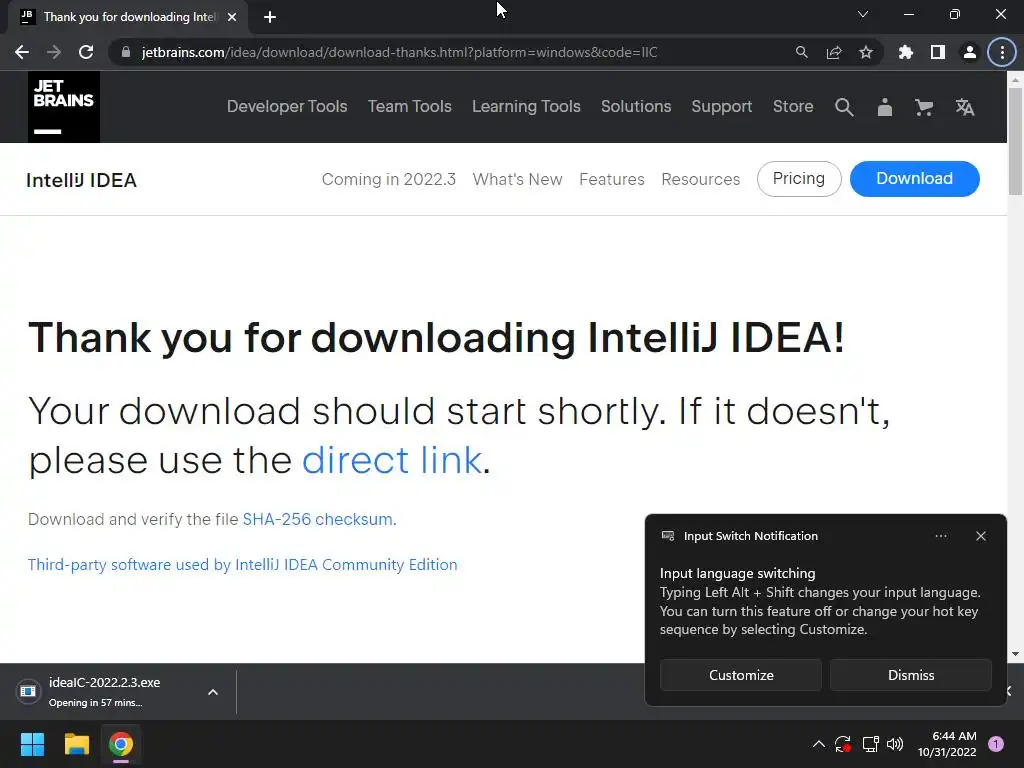Open Windows Start menu
The width and height of the screenshot is (1024, 768).
click(x=32, y=744)
